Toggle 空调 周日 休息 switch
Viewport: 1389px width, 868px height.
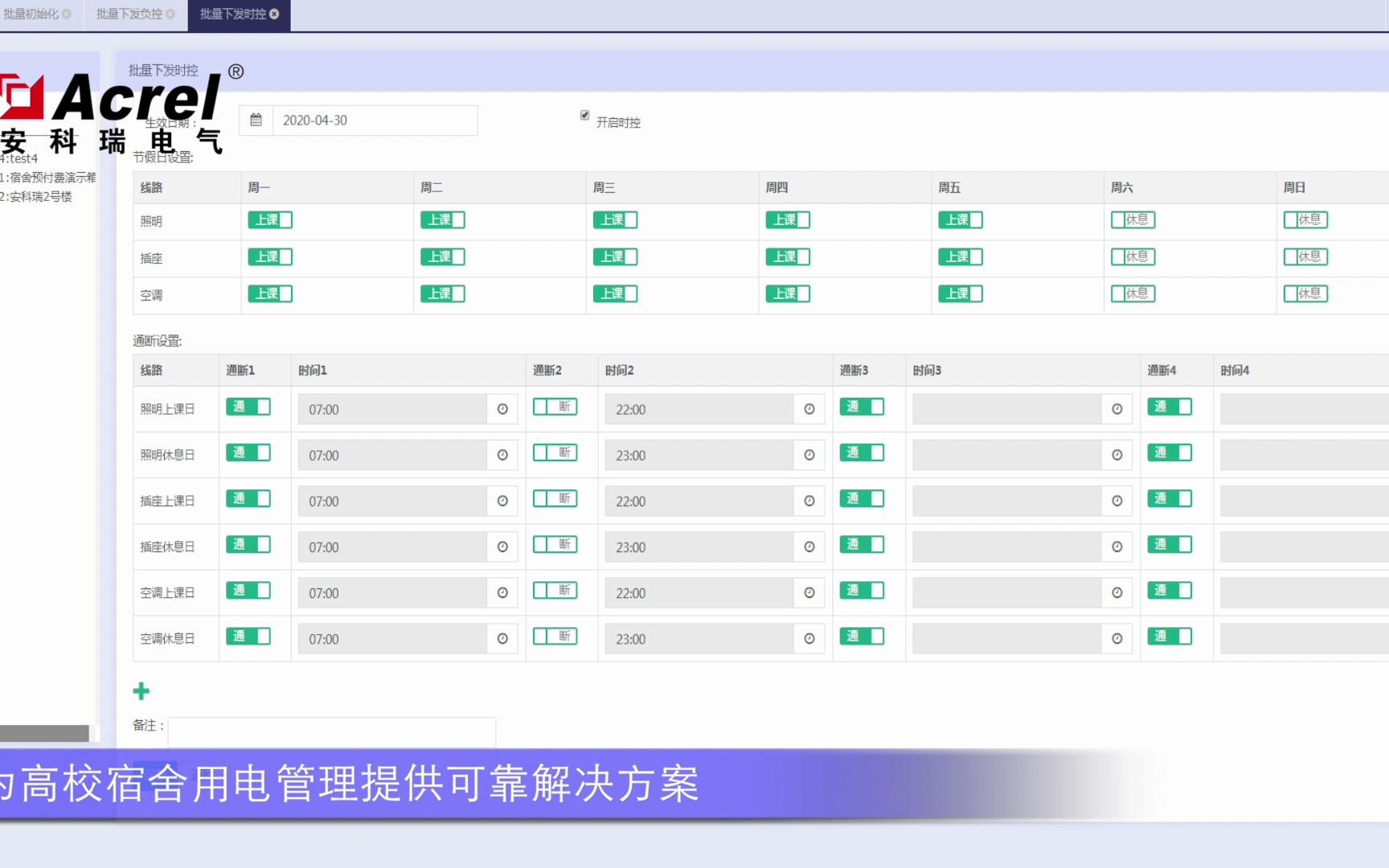[1306, 293]
